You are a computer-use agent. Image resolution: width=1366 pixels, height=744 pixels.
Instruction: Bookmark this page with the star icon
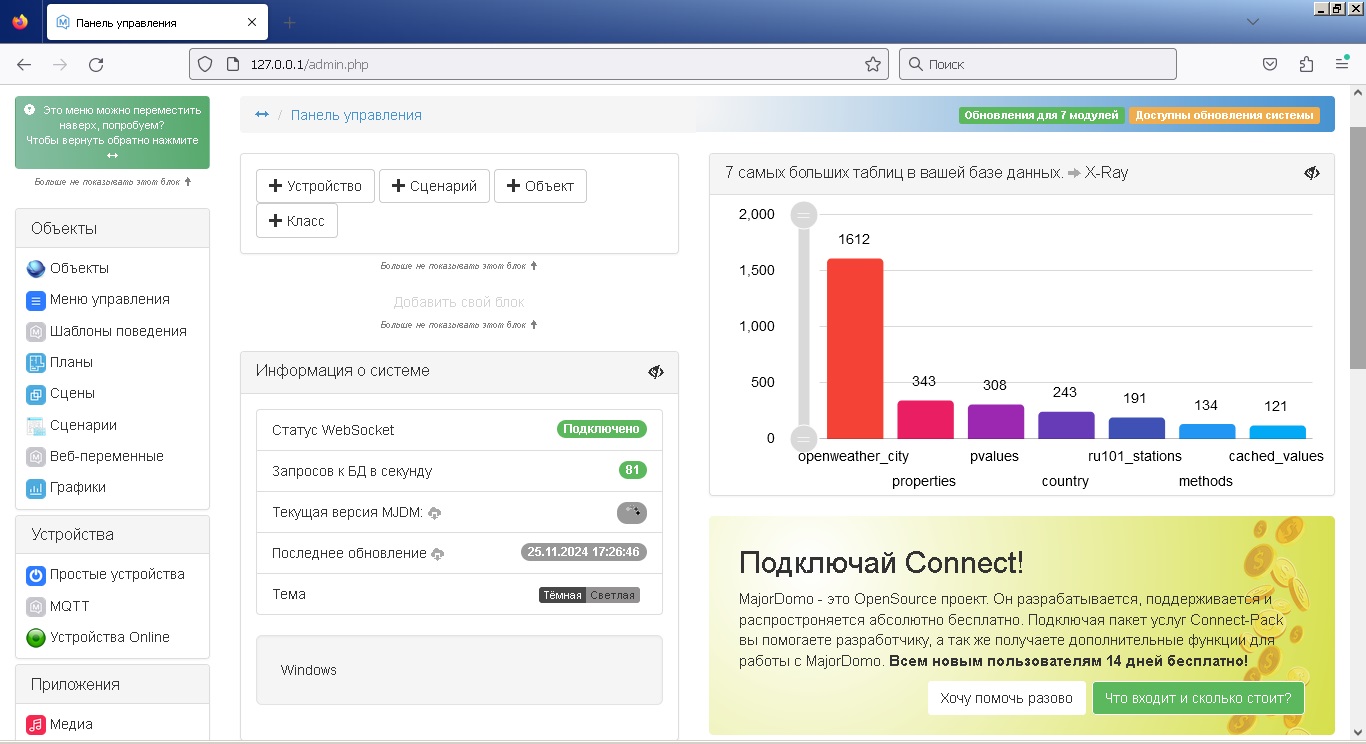coord(873,64)
